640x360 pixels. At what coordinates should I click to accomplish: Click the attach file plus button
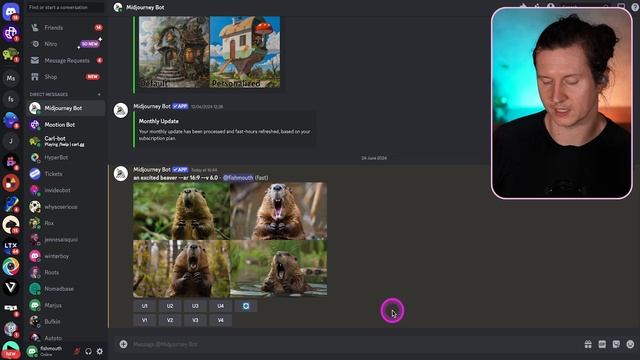123,344
